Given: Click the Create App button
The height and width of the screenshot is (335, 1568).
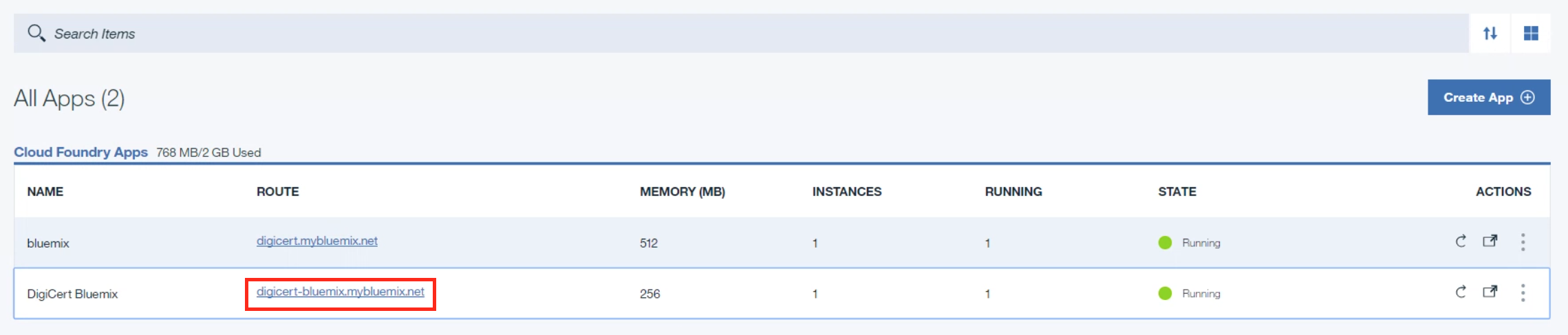Looking at the screenshot, I should (x=1488, y=98).
